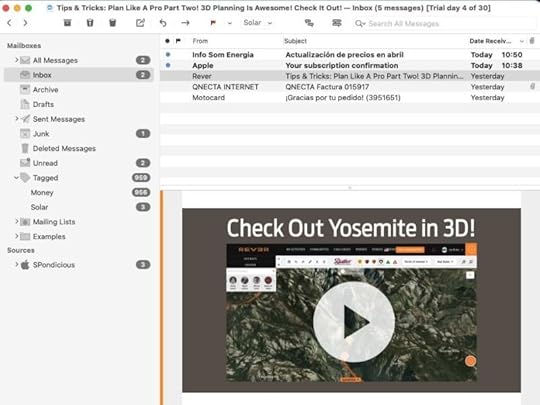Click the Junk count badge
The image size is (540, 405).
pos(143,134)
